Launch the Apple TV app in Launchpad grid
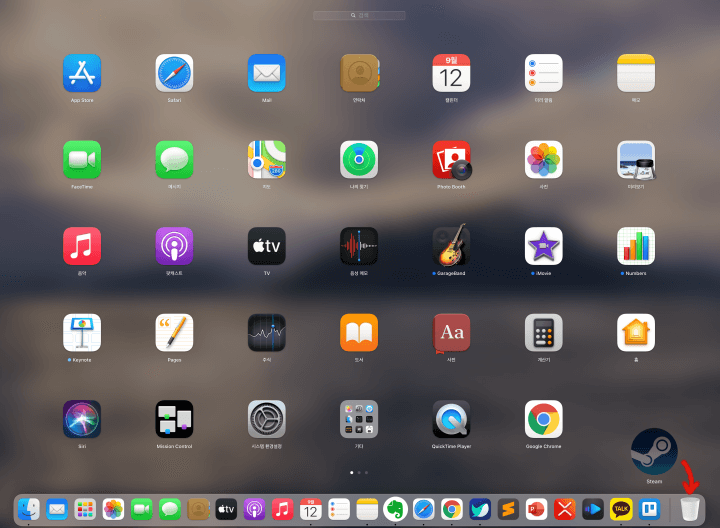This screenshot has width=720, height=528. (x=267, y=246)
